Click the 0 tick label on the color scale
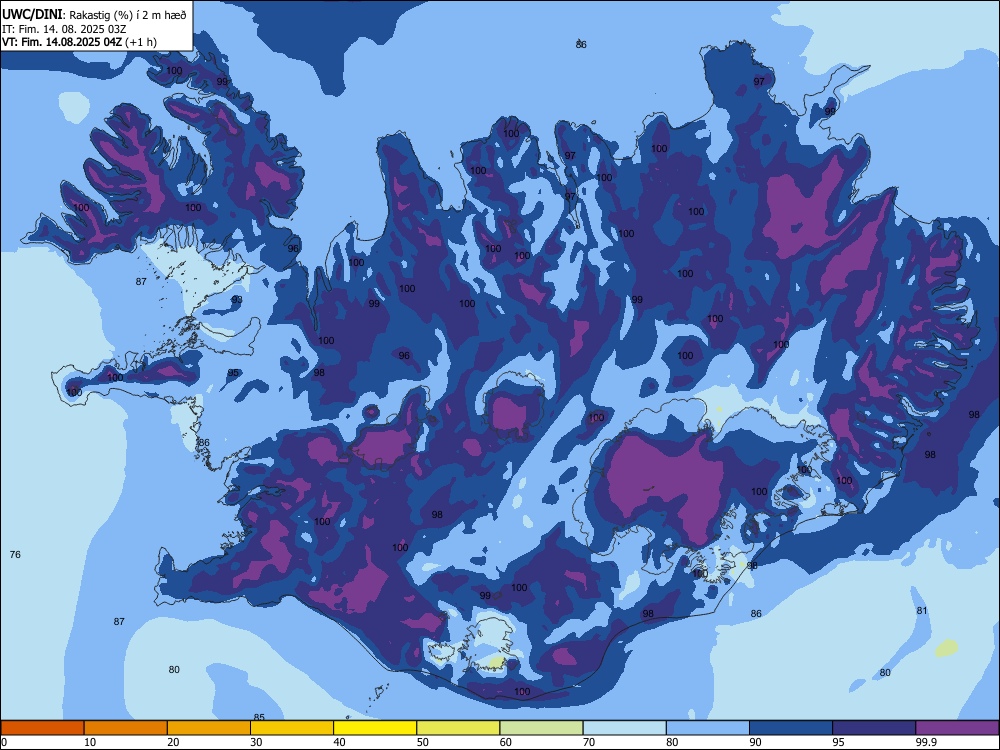The height and width of the screenshot is (750, 1000). click(x=4, y=742)
